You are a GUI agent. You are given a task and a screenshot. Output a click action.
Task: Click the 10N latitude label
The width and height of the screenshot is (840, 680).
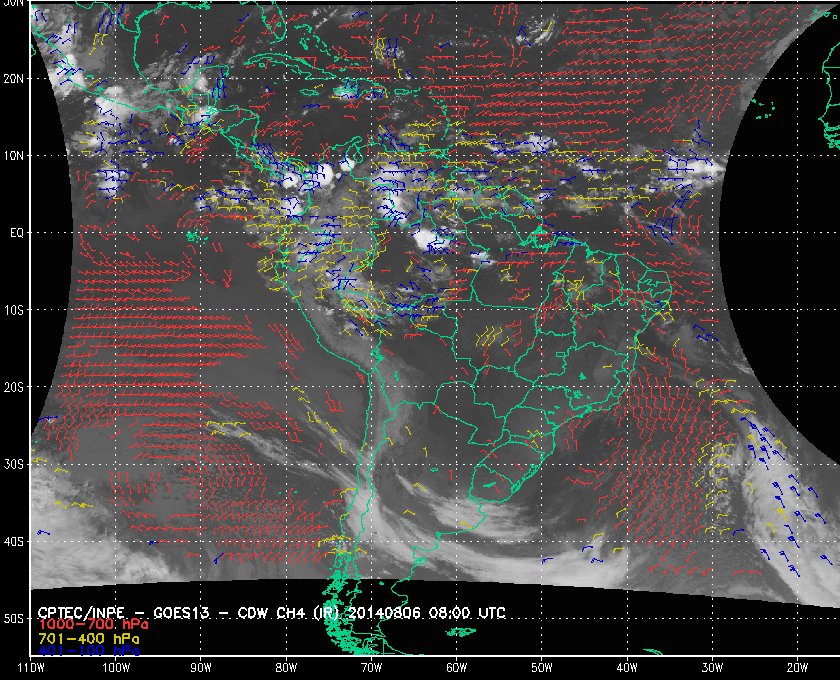tap(13, 155)
